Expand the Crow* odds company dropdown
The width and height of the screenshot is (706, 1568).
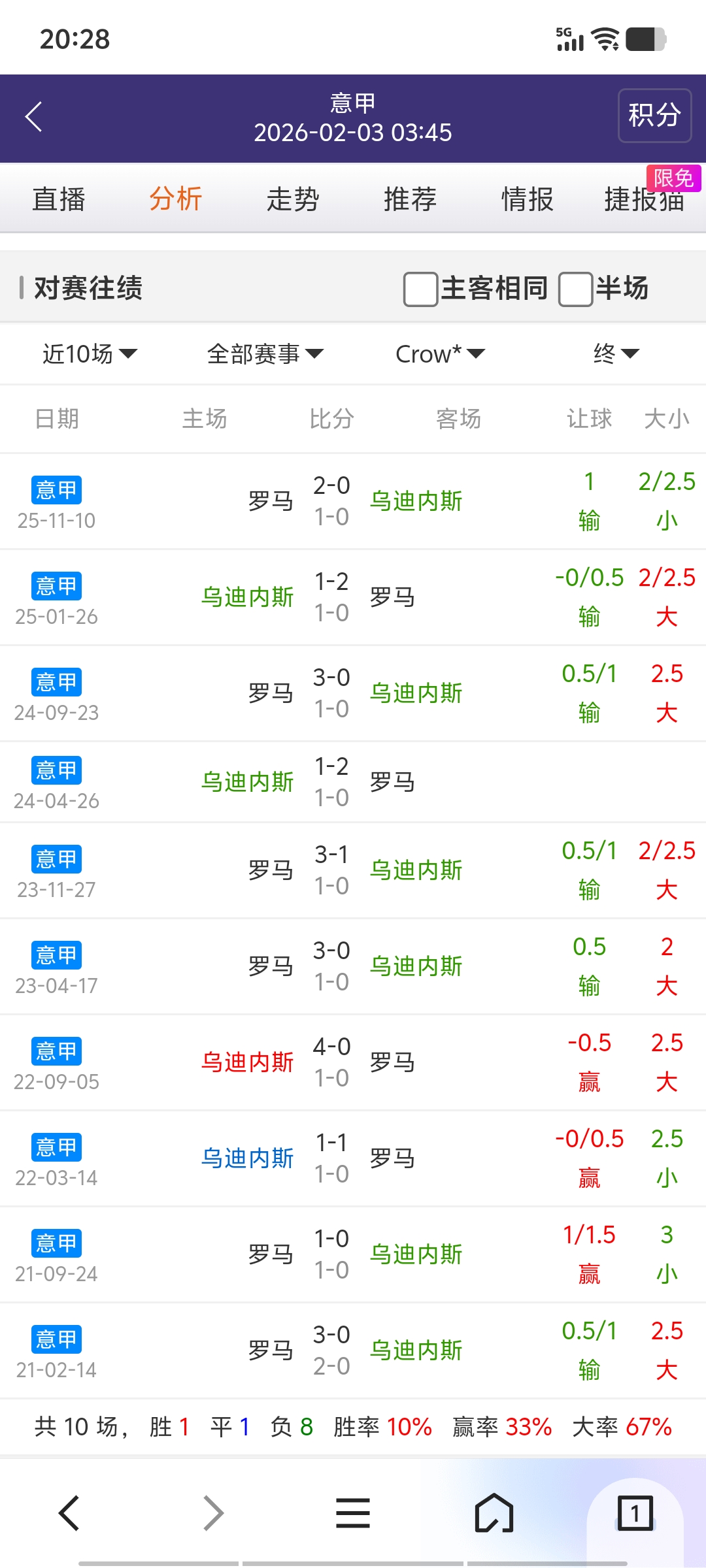point(440,354)
